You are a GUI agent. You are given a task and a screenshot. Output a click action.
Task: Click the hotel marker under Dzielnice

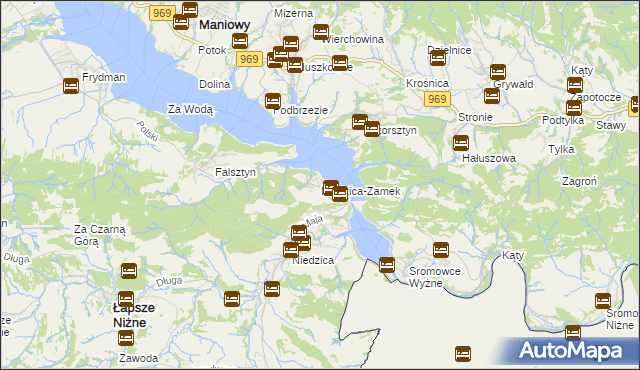coord(438,58)
